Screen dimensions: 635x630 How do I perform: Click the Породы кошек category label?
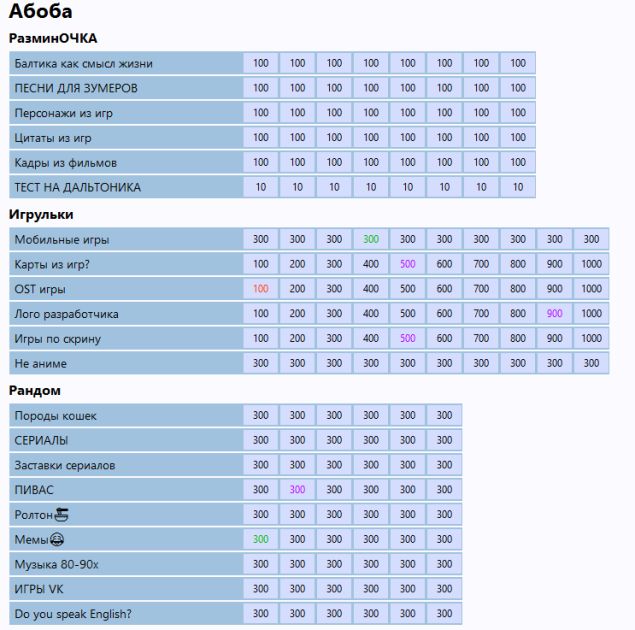click(56, 416)
